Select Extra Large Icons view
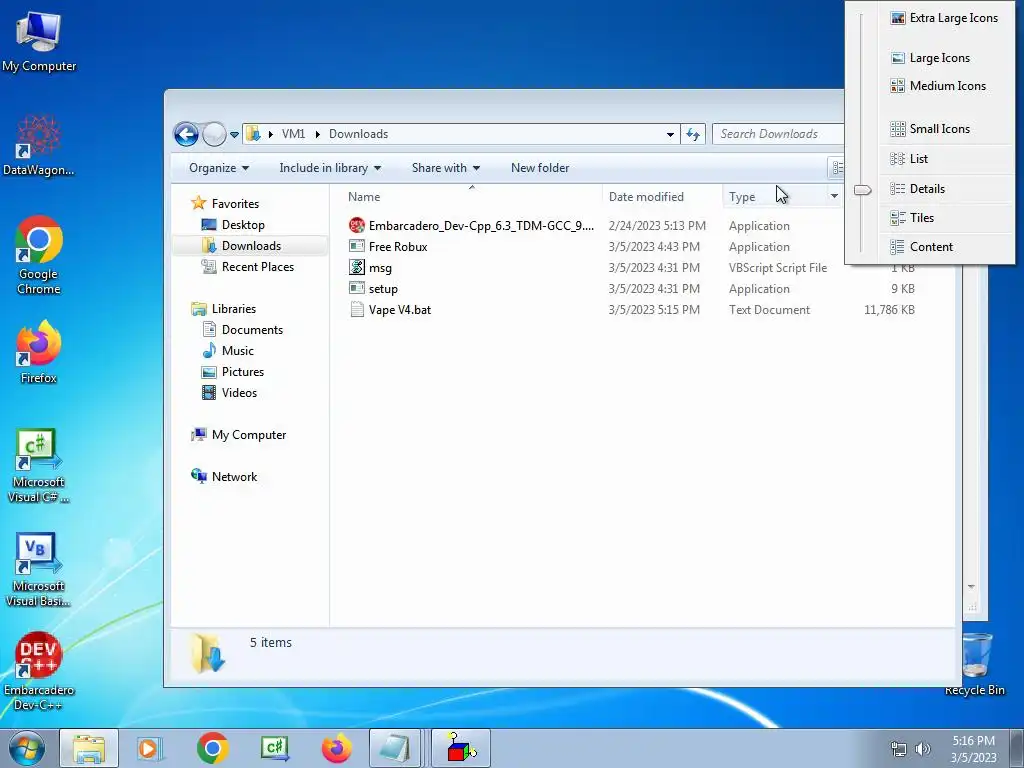 [944, 18]
